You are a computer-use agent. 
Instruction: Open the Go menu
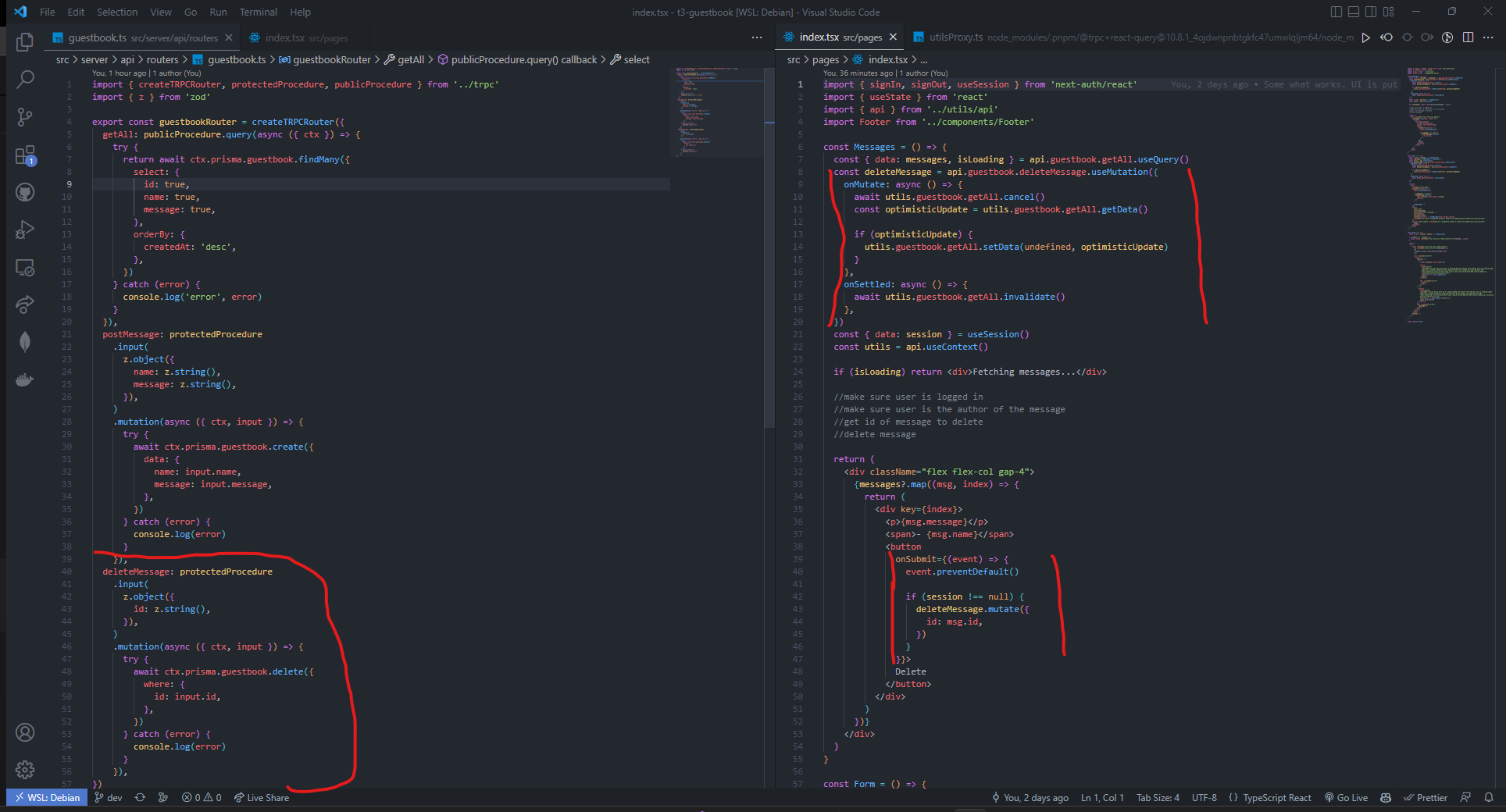point(191,12)
